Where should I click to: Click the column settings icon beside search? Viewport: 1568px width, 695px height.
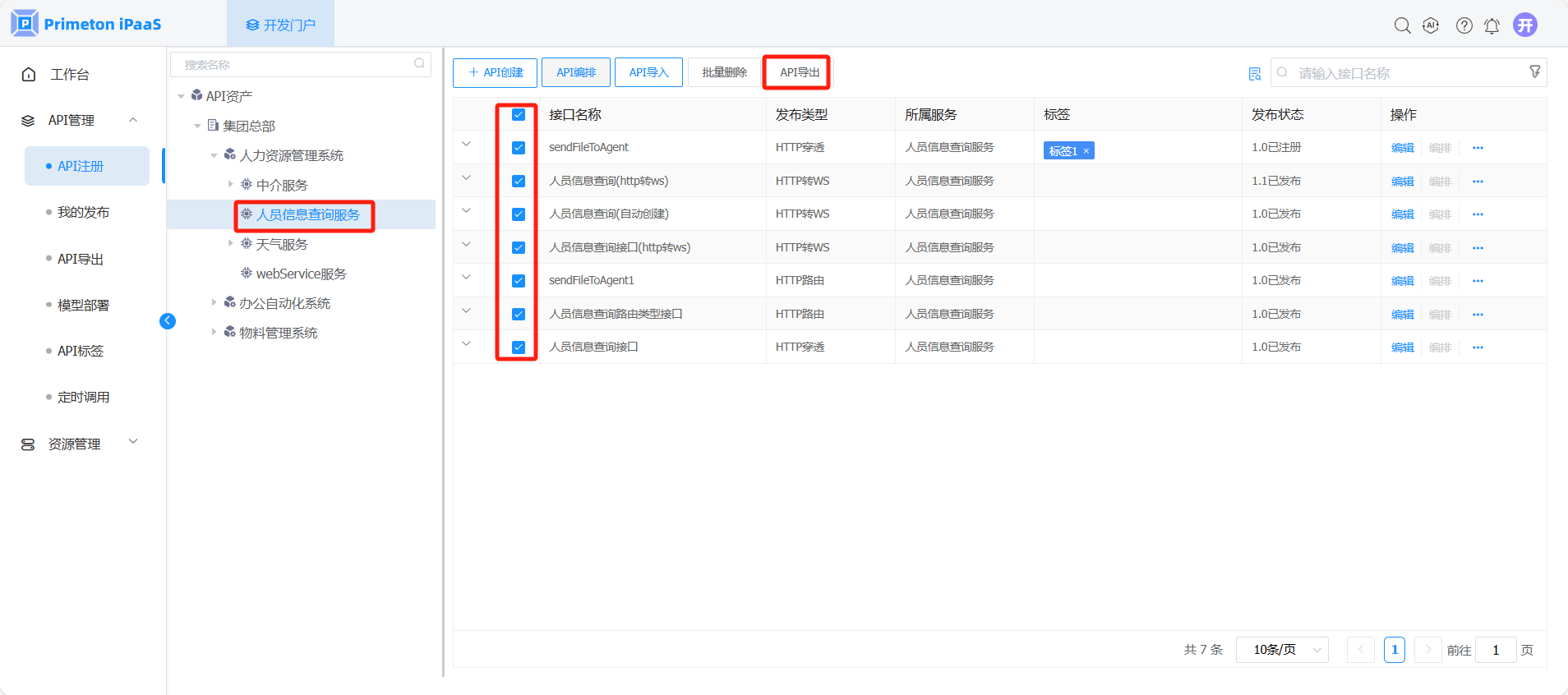[1254, 74]
